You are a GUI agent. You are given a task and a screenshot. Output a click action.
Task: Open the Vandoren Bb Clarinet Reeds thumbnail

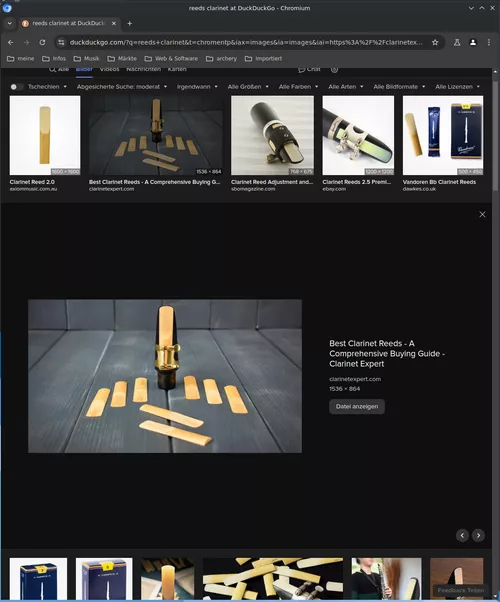point(443,136)
